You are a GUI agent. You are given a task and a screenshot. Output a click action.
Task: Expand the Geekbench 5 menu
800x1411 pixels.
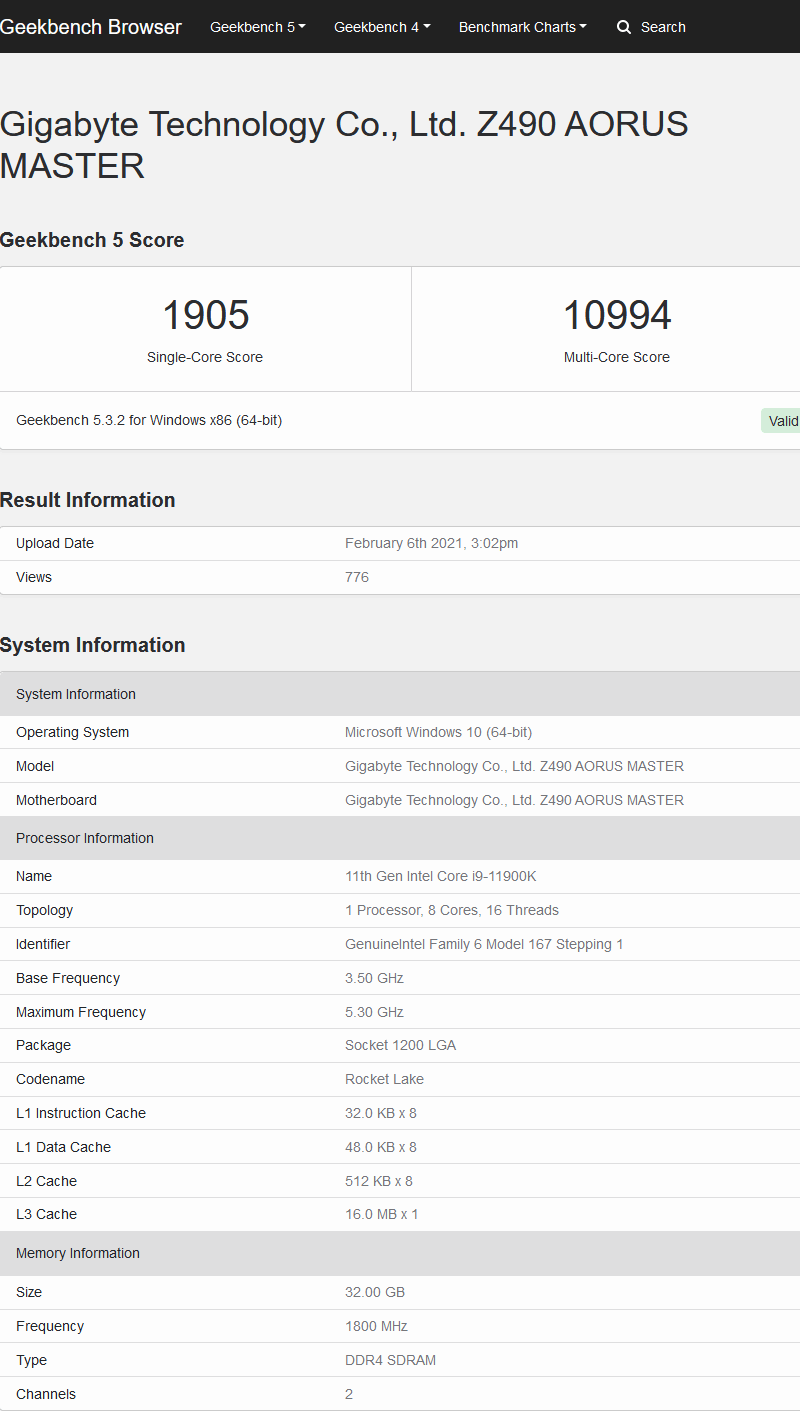[257, 27]
